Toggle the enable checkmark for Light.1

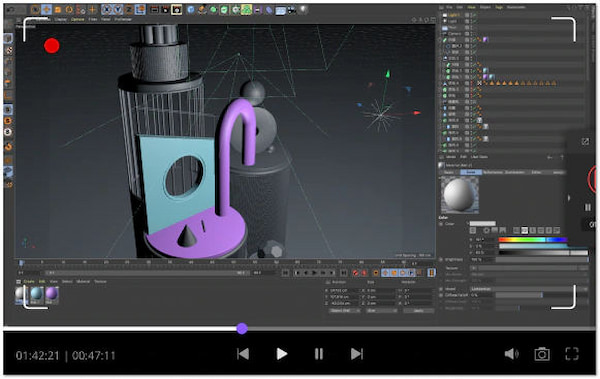pos(474,15)
